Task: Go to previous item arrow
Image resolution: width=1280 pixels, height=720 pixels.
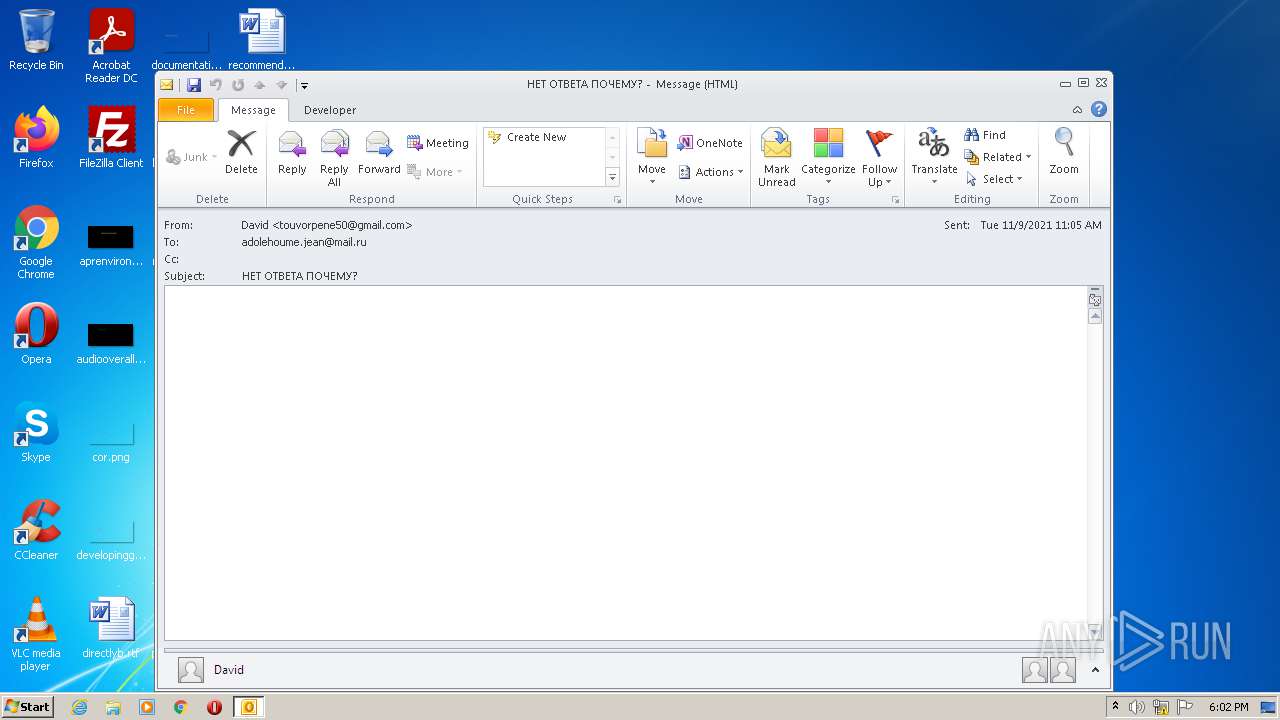Action: point(260,85)
